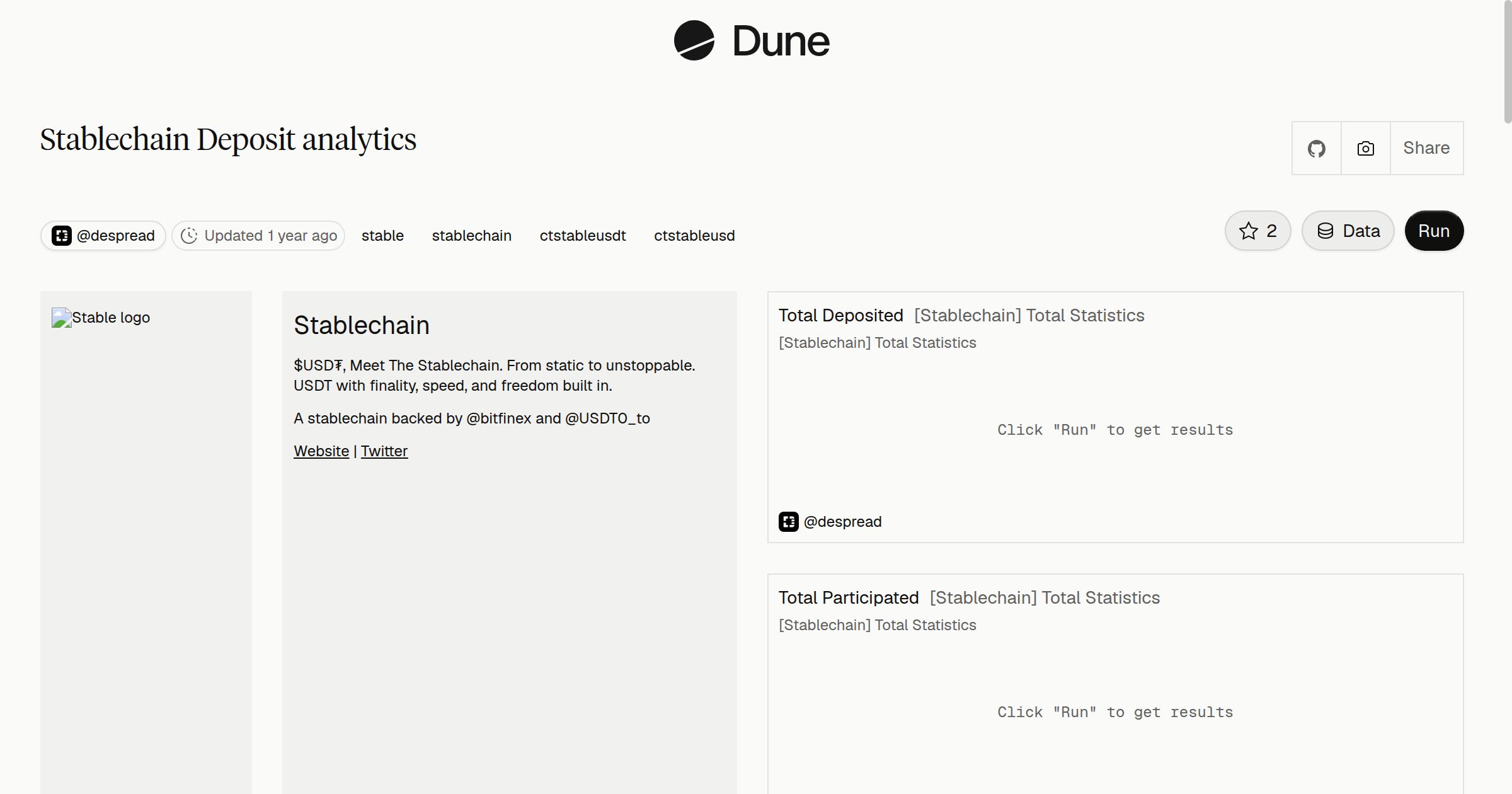
Task: Select the stablechain tag
Action: pyautogui.click(x=472, y=236)
